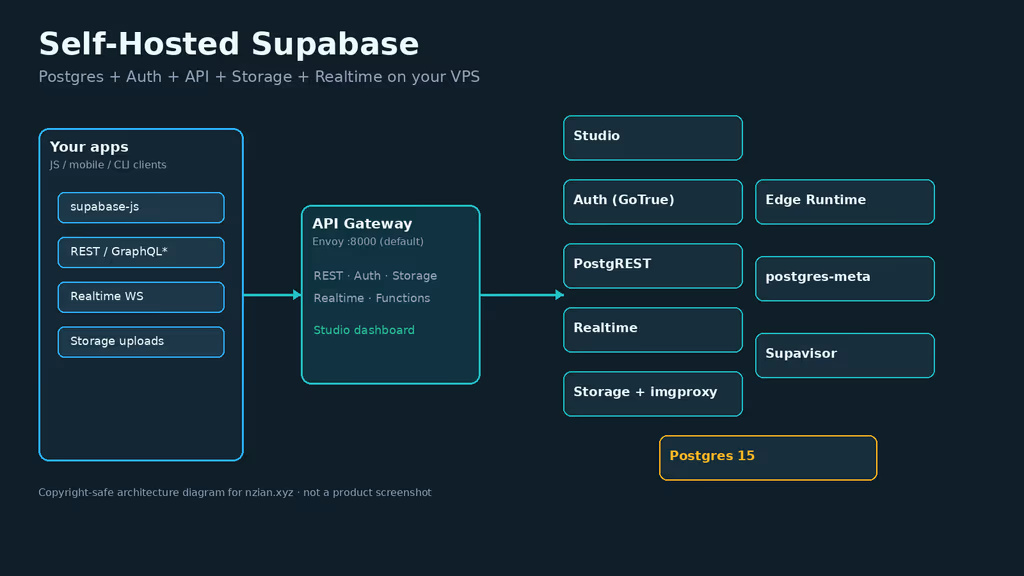Click the copyright-safe footer note
This screenshot has width=1024, height=576.
coord(234,492)
